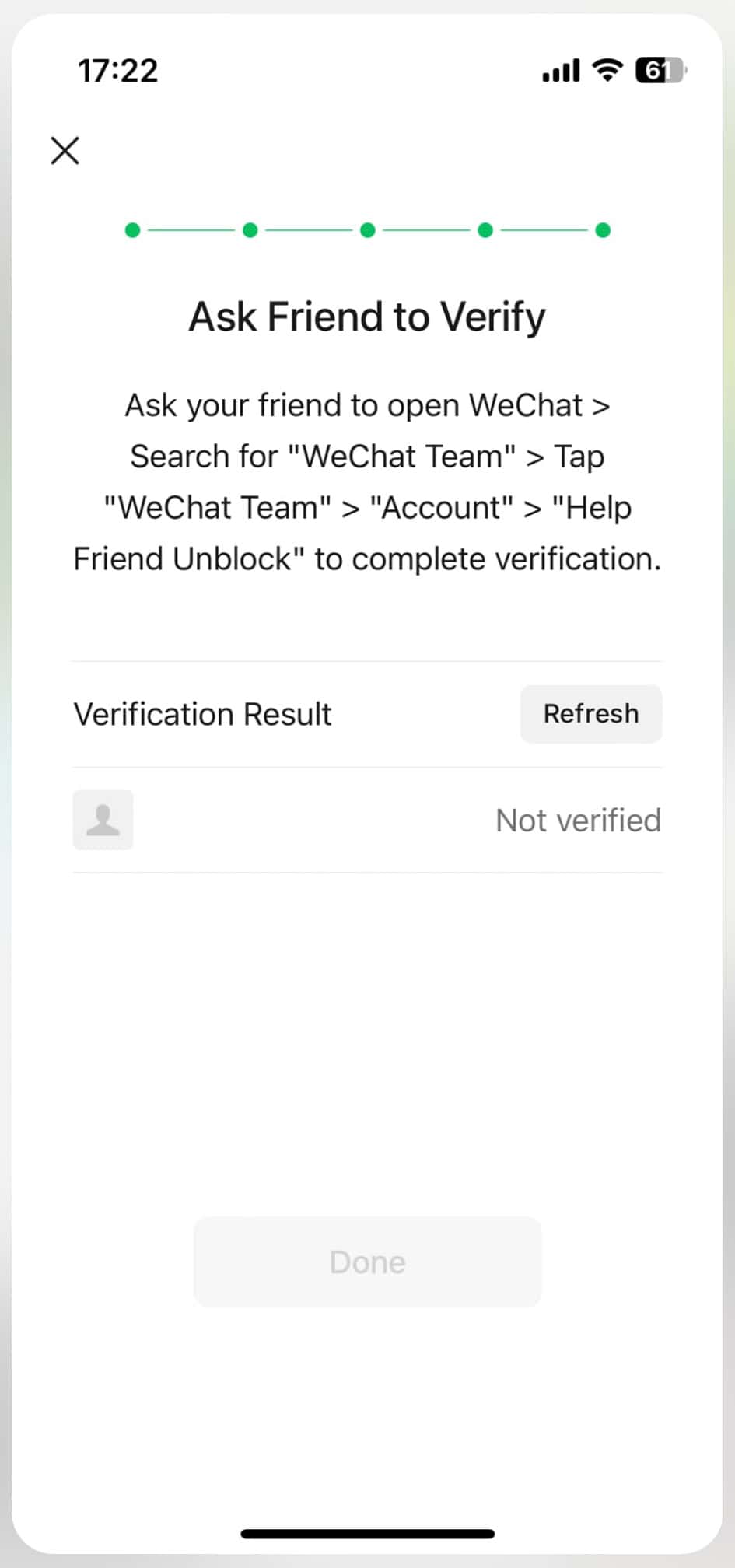The width and height of the screenshot is (735, 1568).
Task: Tap the word "Account" in the instructions
Action: pyautogui.click(x=441, y=508)
